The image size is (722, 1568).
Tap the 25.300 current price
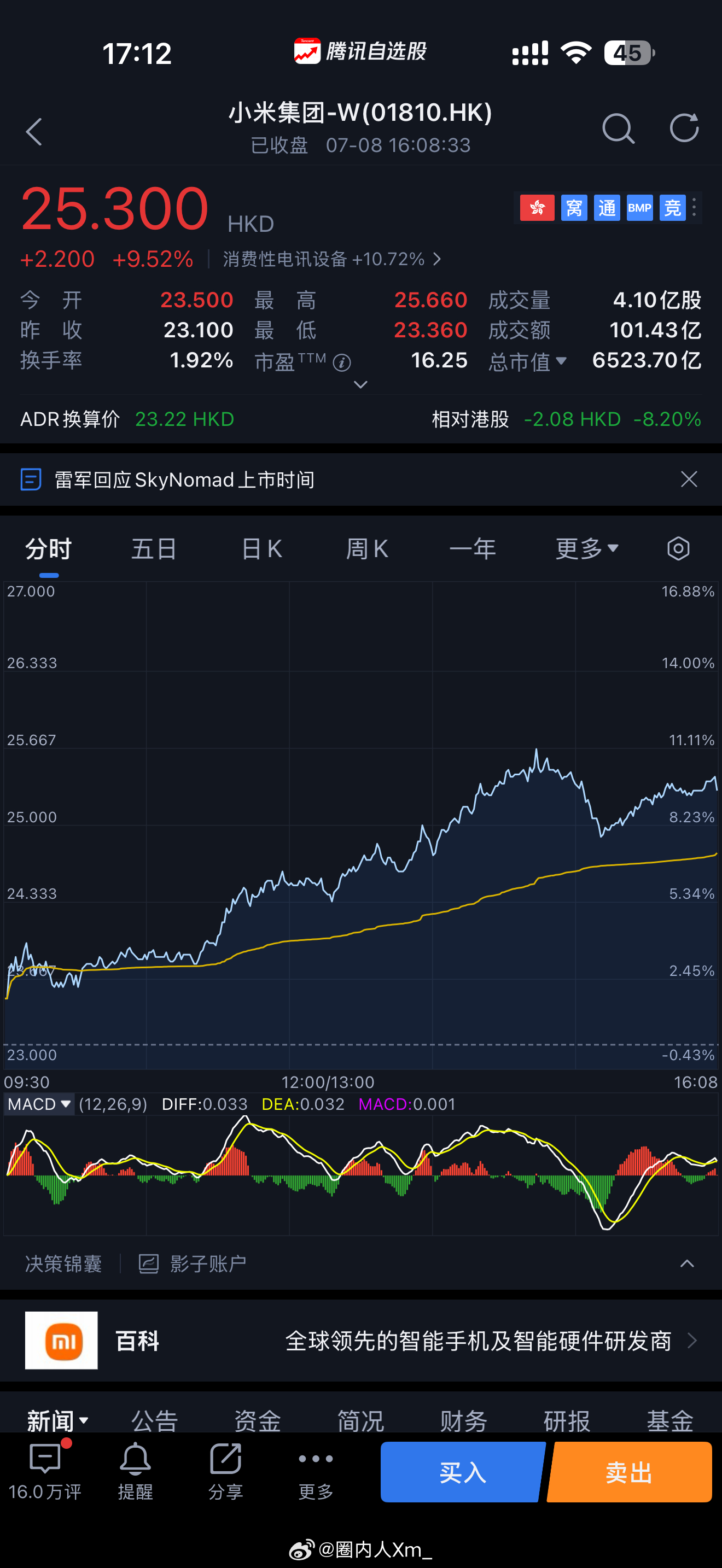[115, 209]
